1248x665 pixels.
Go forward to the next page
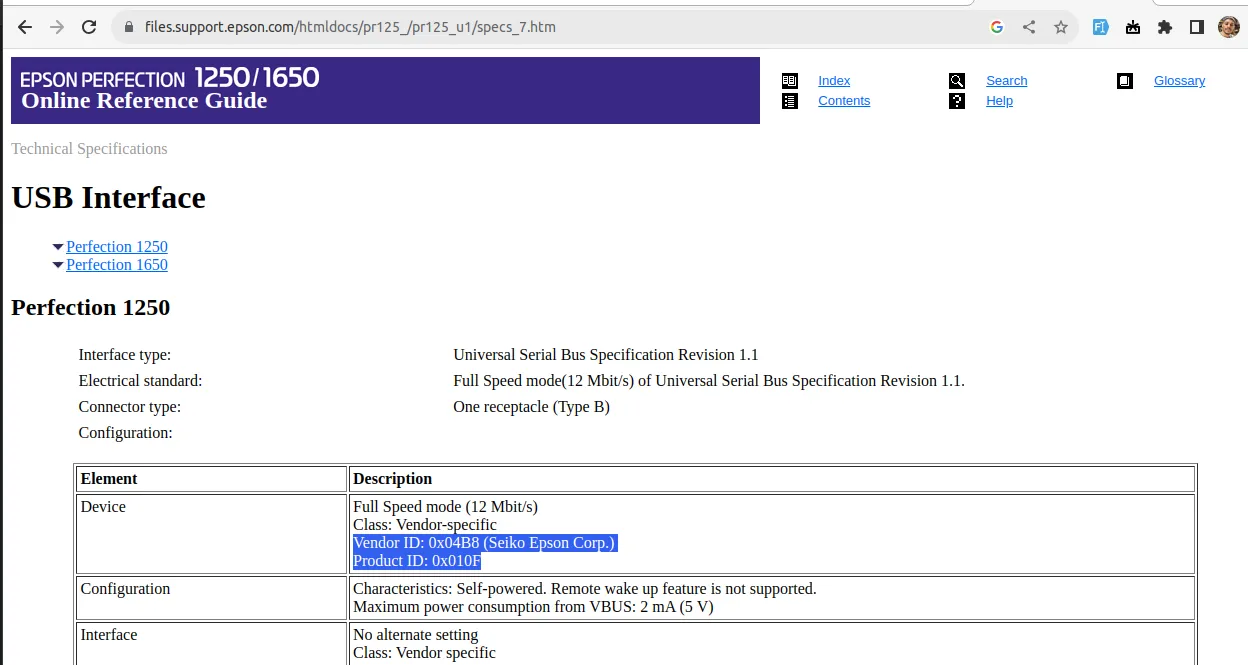click(x=57, y=27)
